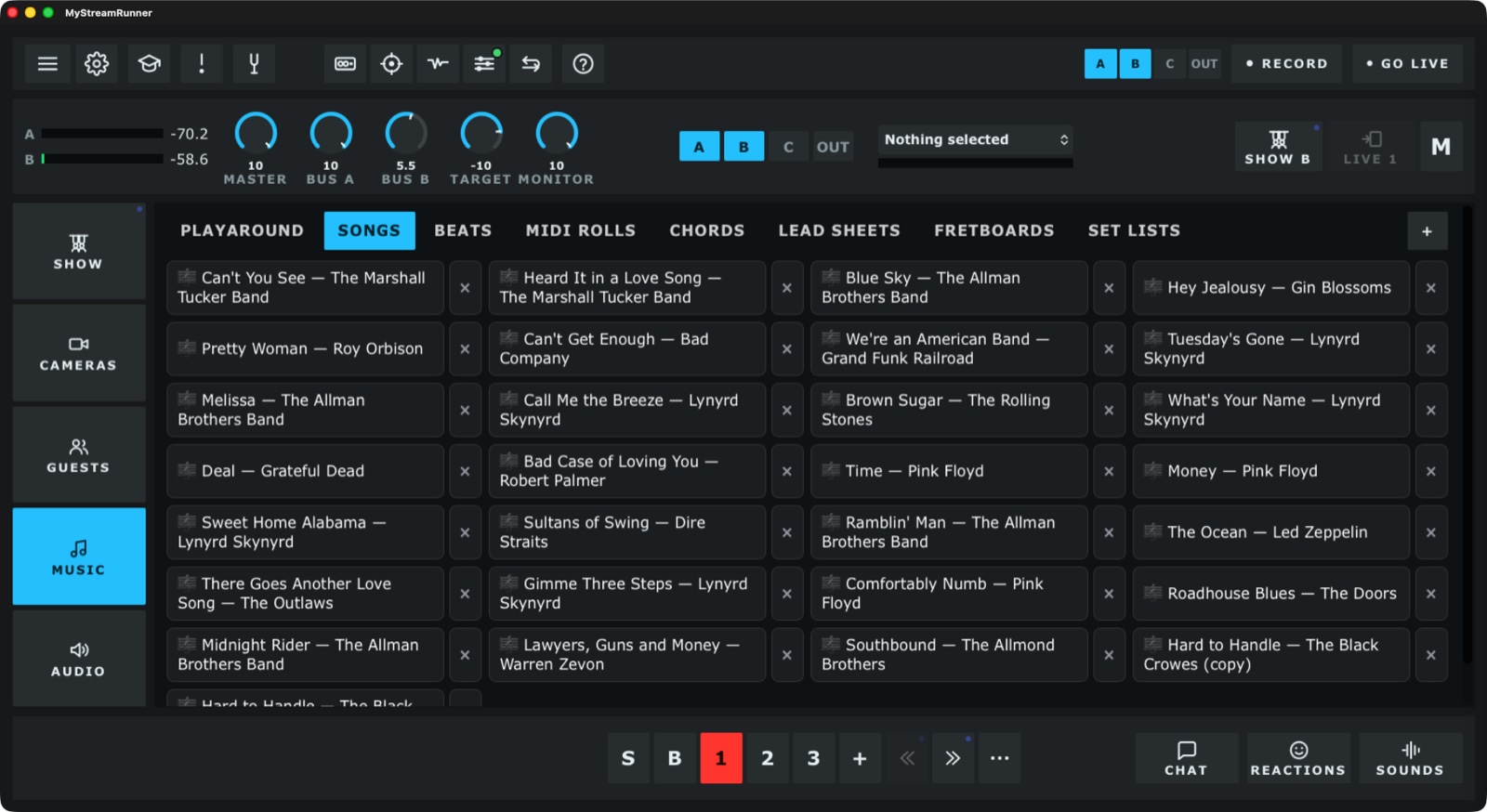Click the graduation cap tutorial icon
This screenshot has width=1487, height=812.
click(x=149, y=64)
